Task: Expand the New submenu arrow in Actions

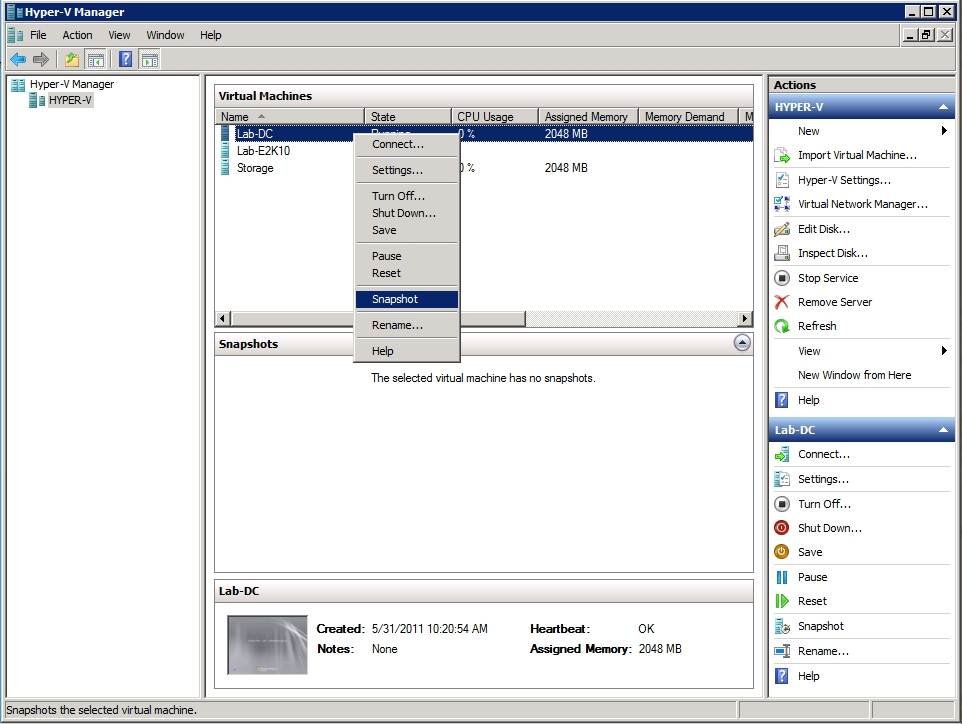Action: point(944,131)
